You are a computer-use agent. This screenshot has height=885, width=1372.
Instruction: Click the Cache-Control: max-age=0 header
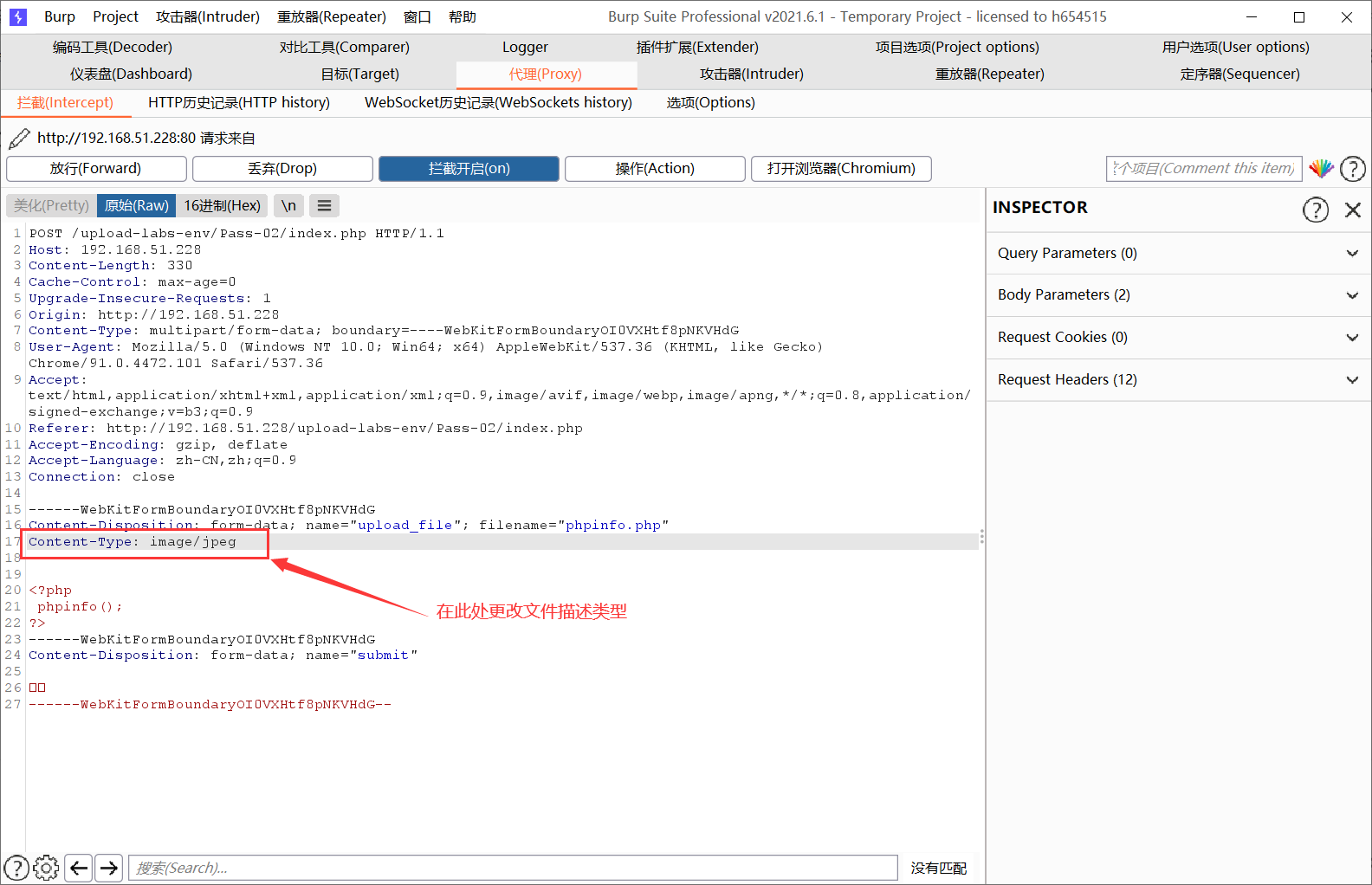click(133, 282)
